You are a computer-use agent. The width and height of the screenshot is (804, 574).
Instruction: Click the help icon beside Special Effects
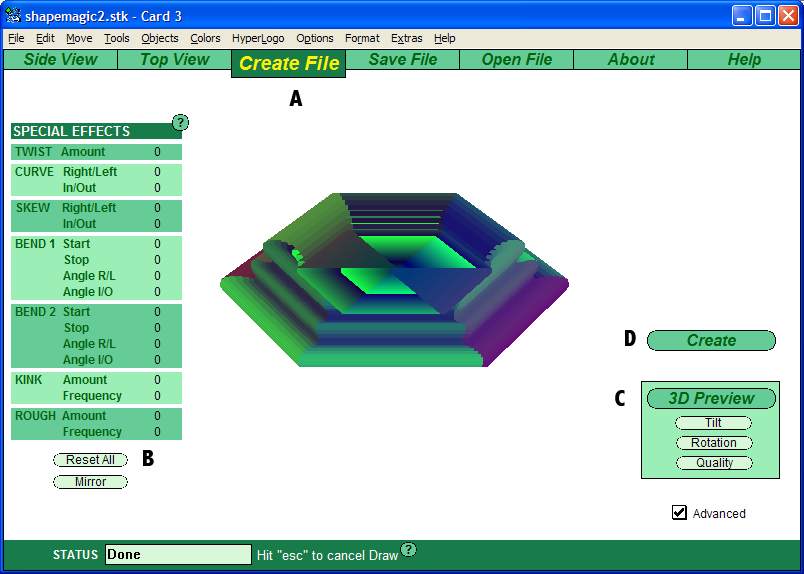pyautogui.click(x=180, y=123)
